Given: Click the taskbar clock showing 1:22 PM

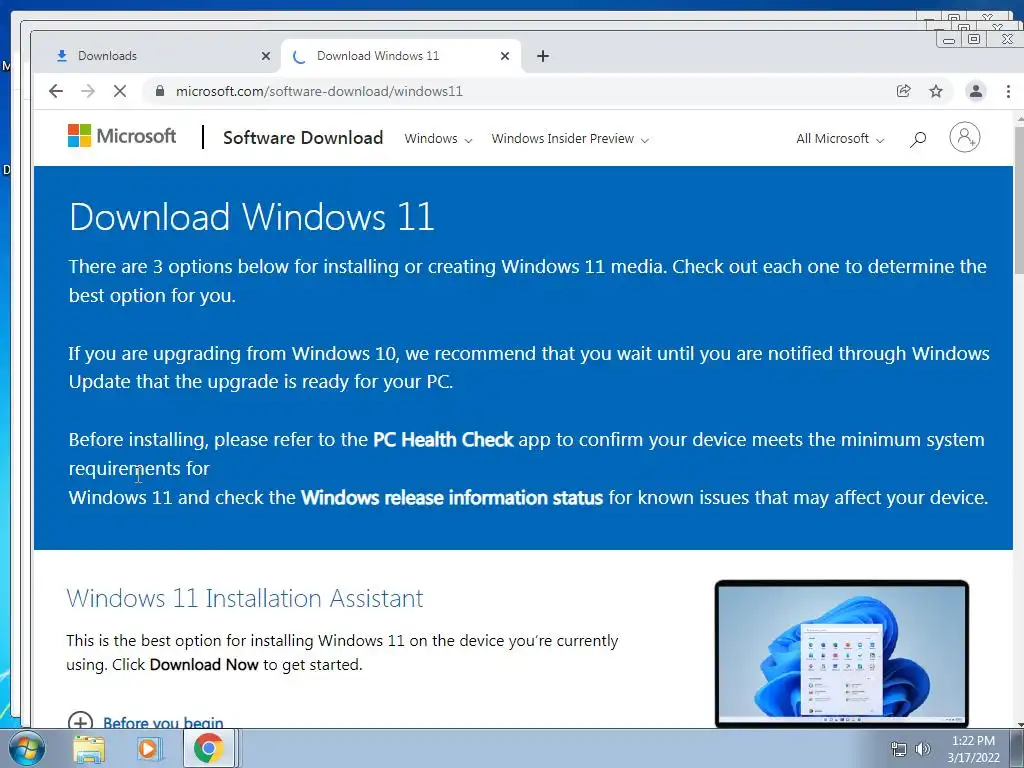Looking at the screenshot, I should [973, 749].
